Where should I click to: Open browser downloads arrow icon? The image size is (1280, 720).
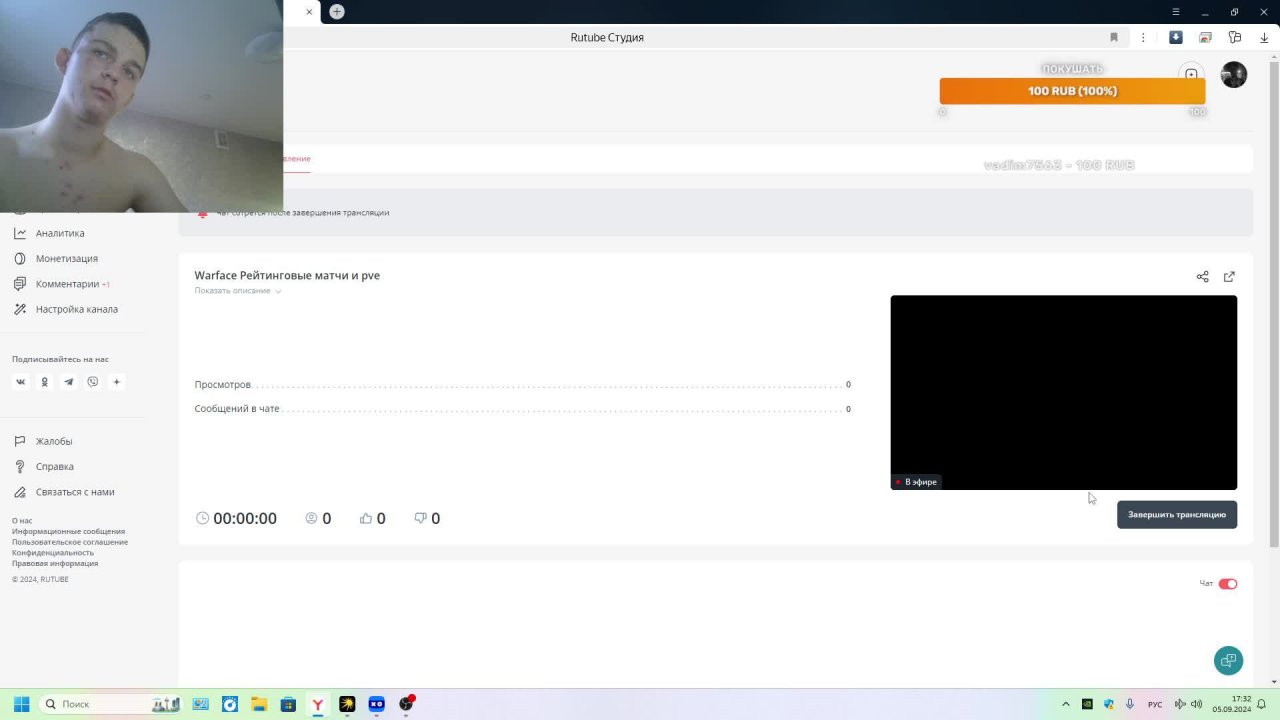point(1264,37)
